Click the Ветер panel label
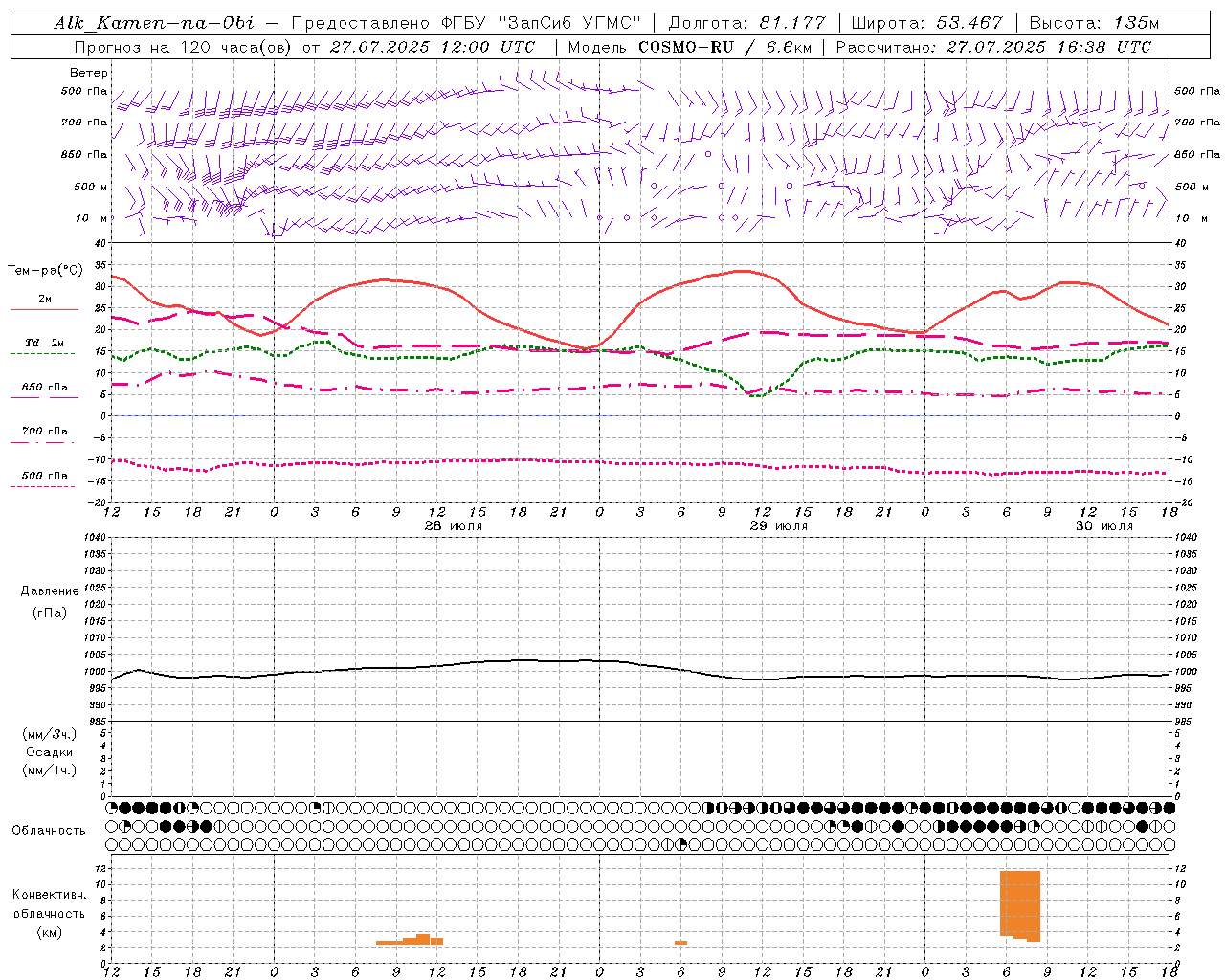 [x=89, y=73]
